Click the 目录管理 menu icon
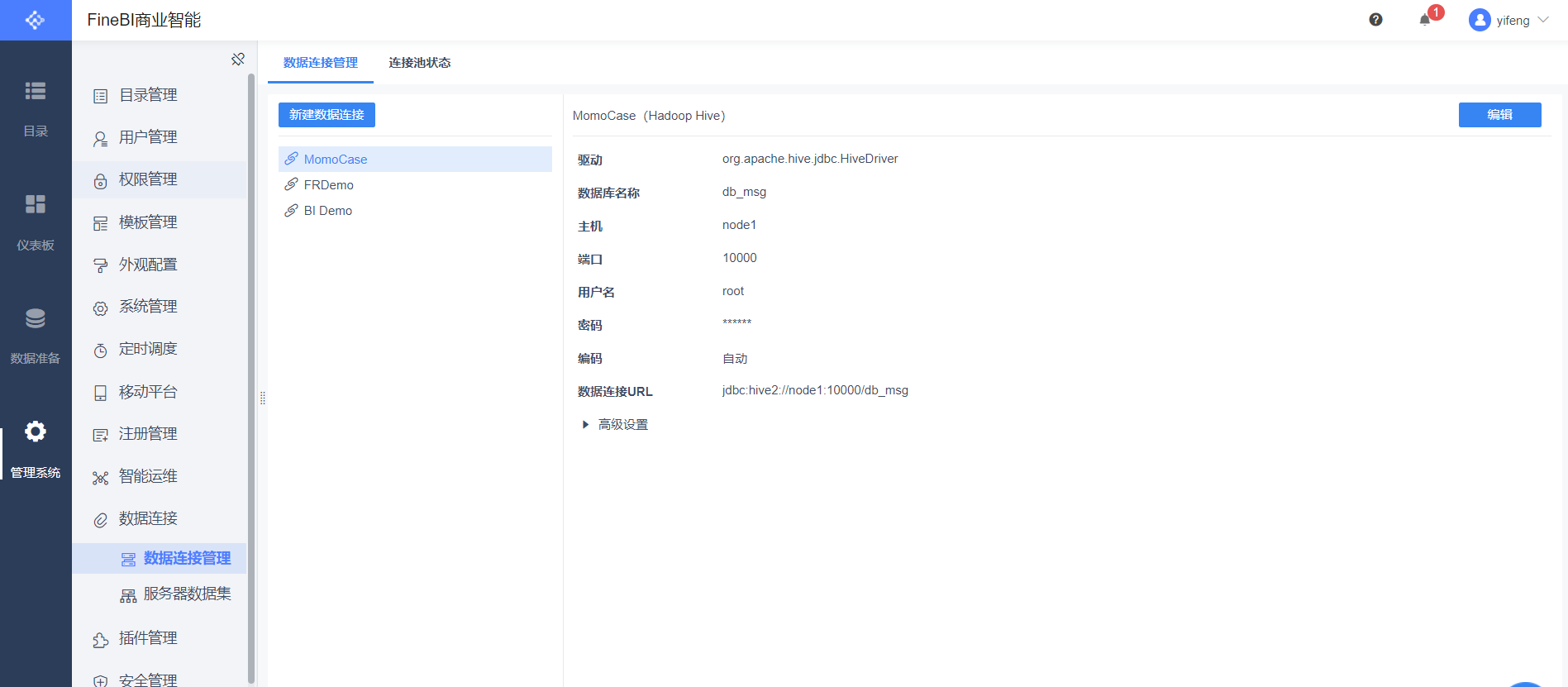 pyautogui.click(x=100, y=96)
